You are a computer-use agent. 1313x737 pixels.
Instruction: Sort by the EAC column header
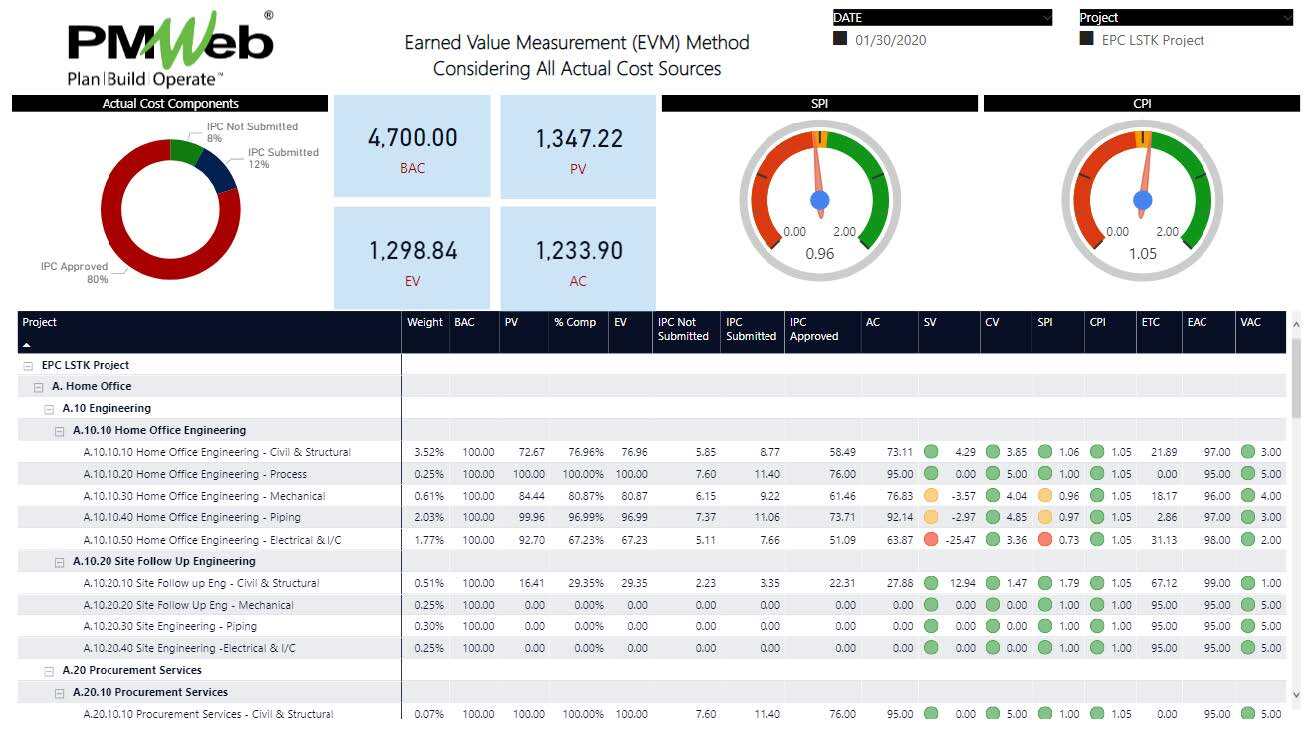pyautogui.click(x=1197, y=323)
